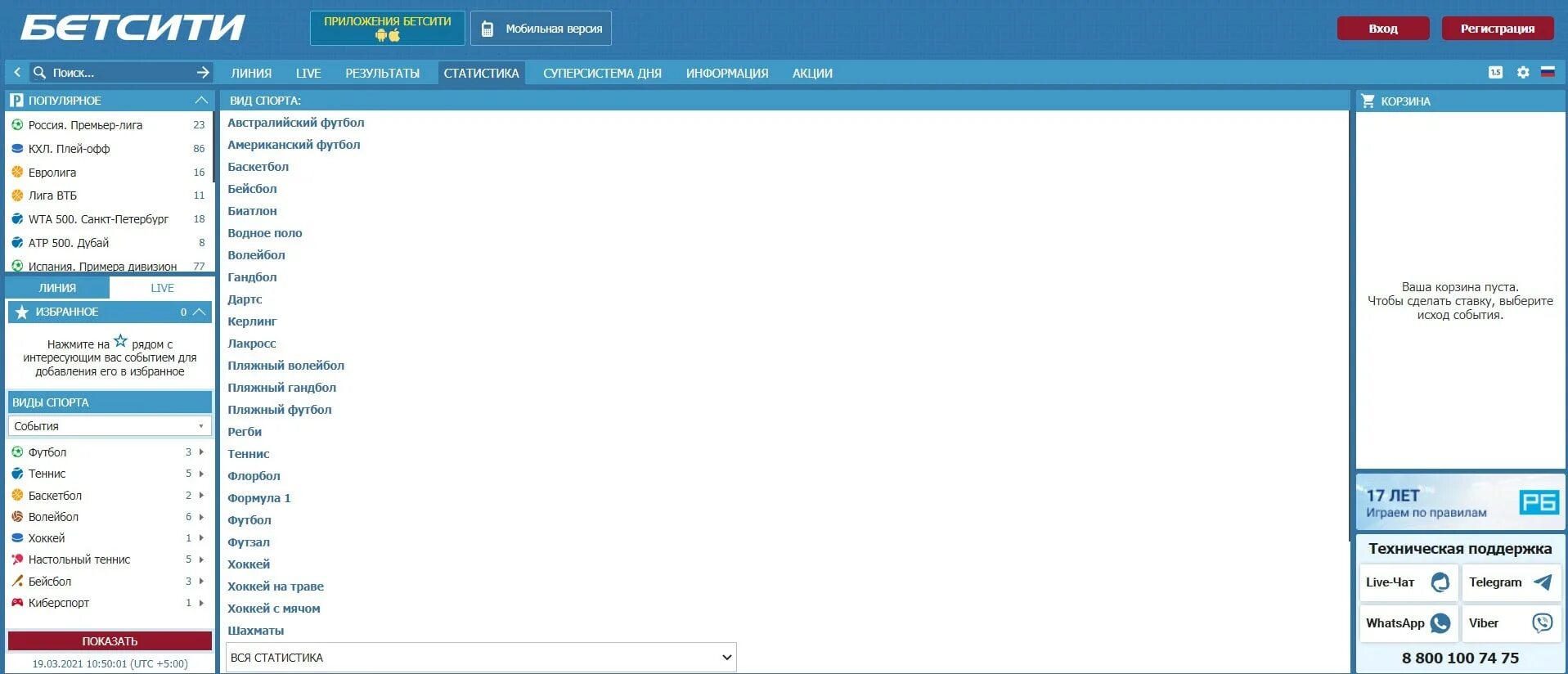Collapse sidebar with the left chevron
This screenshot has width=1568, height=674.
[17, 73]
